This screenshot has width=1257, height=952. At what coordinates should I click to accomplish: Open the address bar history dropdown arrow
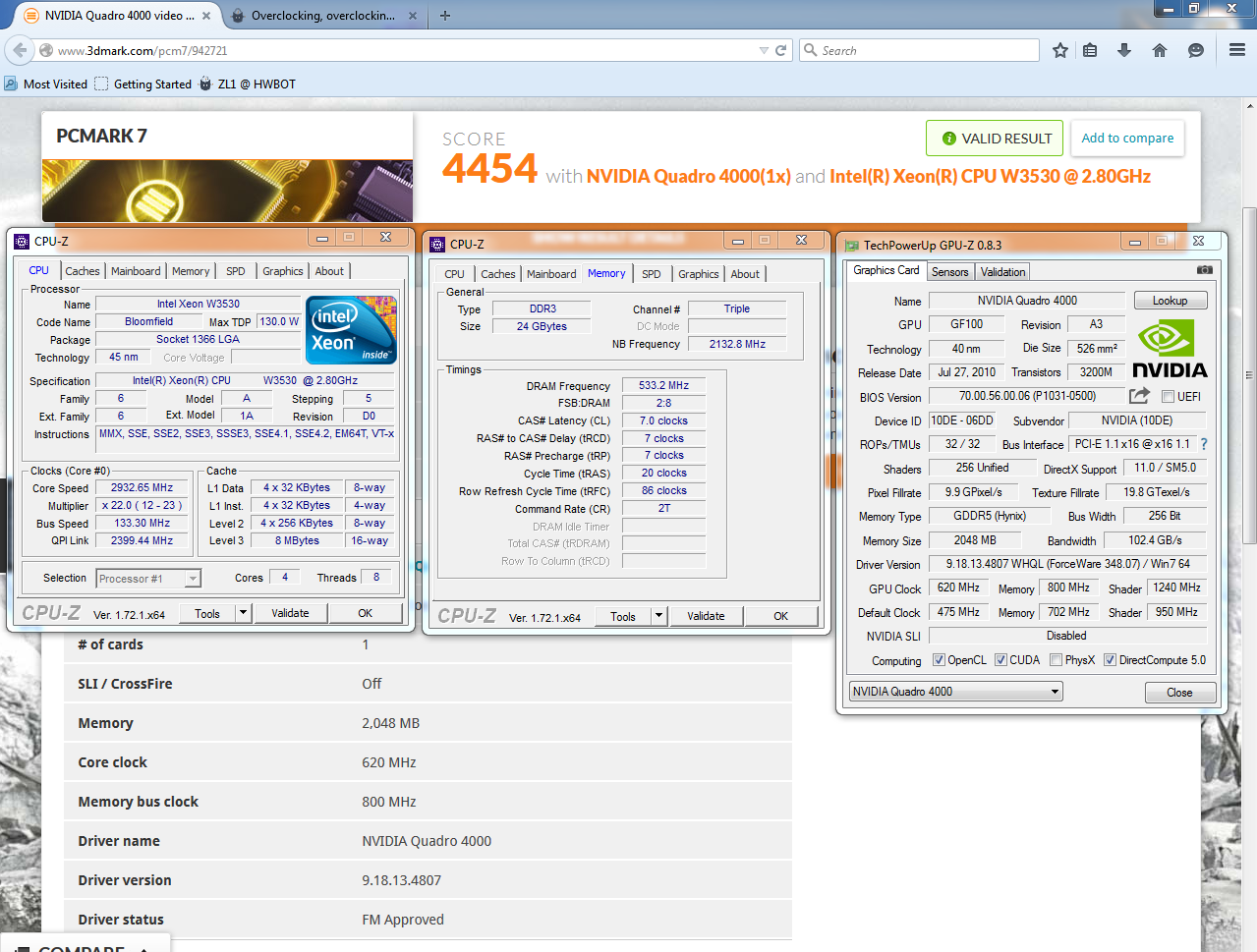point(764,50)
